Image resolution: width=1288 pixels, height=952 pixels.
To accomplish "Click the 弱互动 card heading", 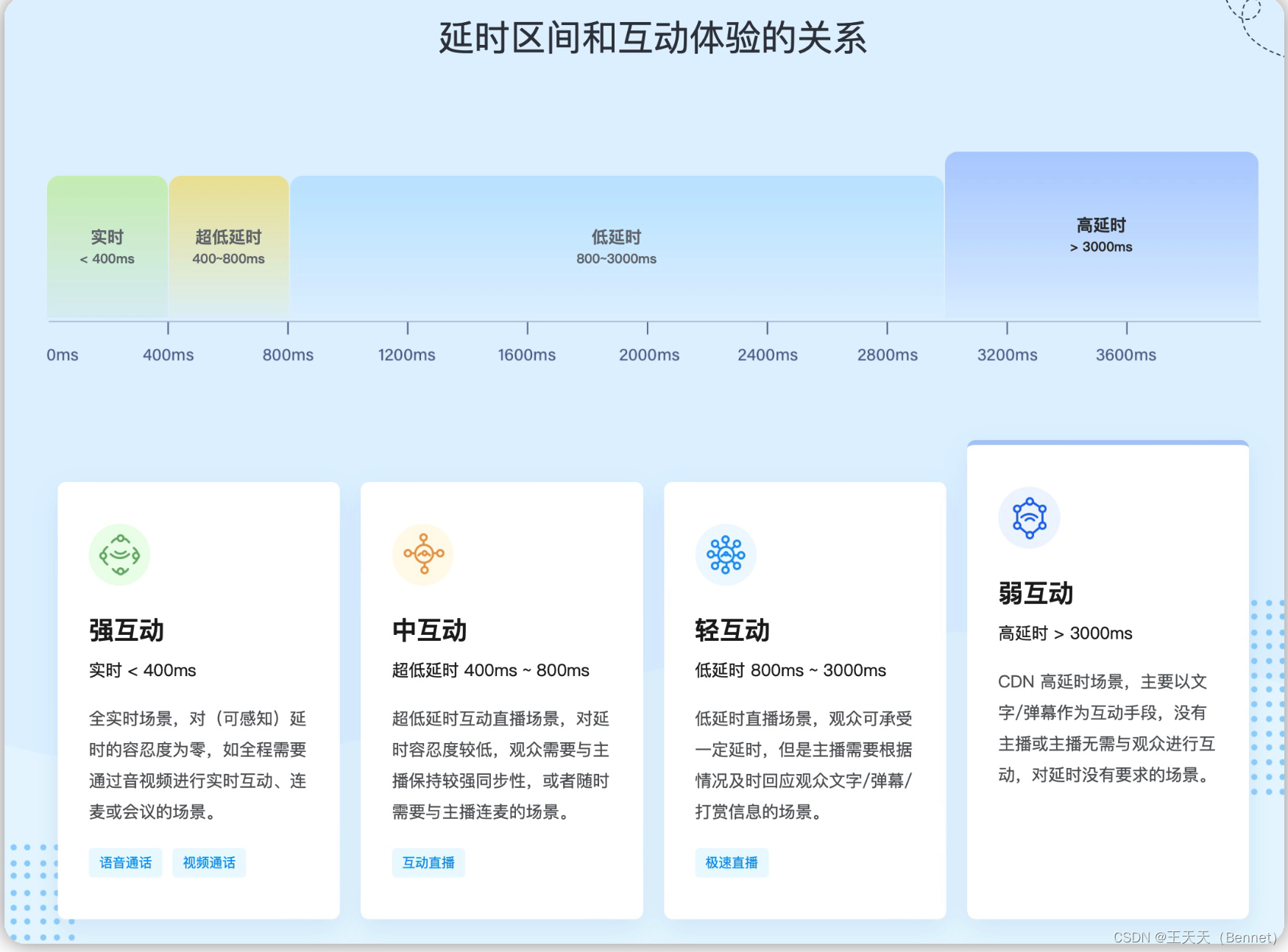I will tap(1036, 594).
